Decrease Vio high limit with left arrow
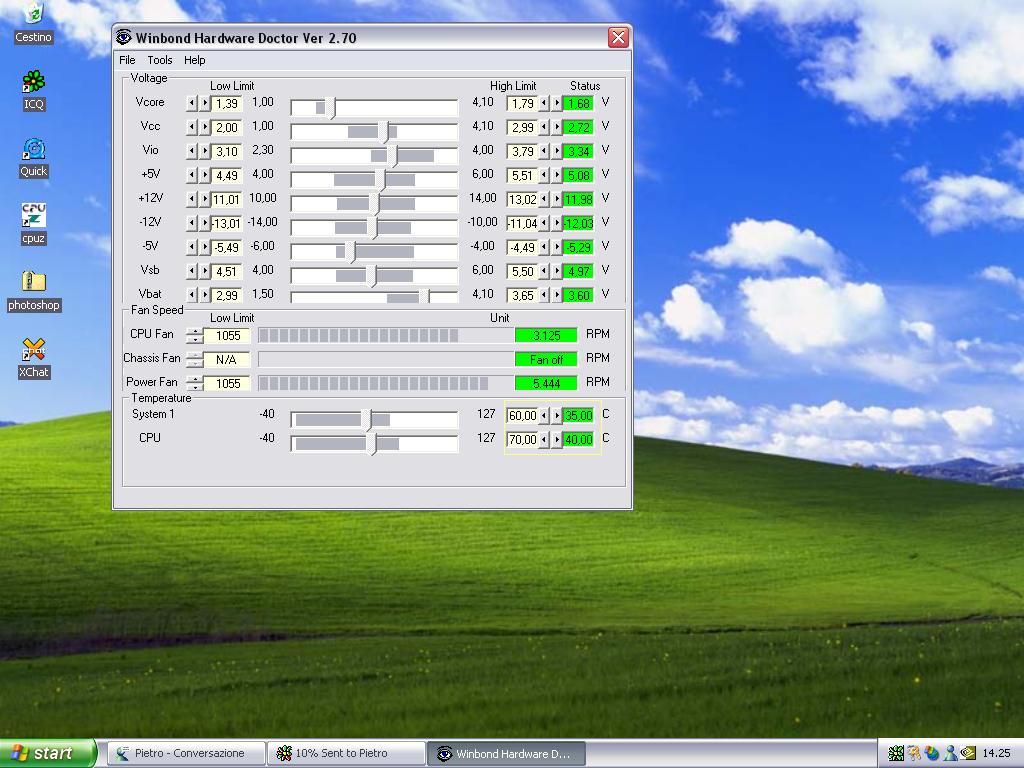This screenshot has height=768, width=1024. 543,152
